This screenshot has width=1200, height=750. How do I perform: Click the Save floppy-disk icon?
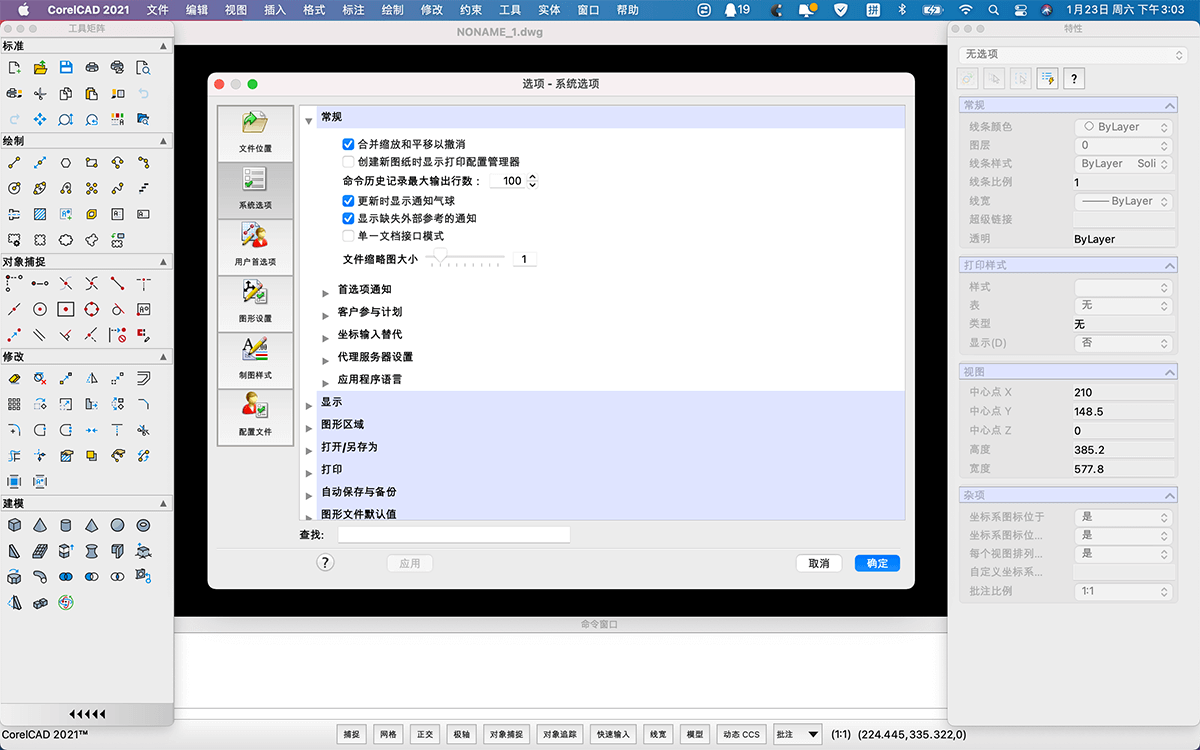tap(66, 68)
